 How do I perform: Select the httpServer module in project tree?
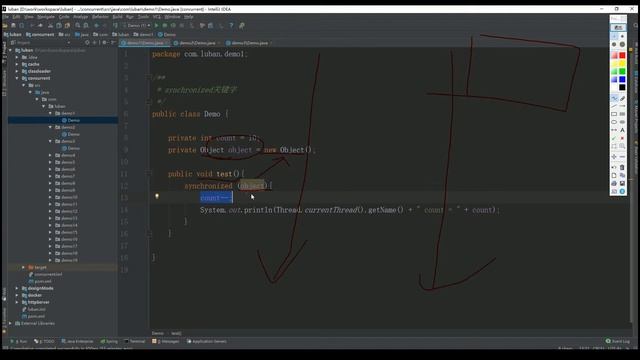click(36, 302)
